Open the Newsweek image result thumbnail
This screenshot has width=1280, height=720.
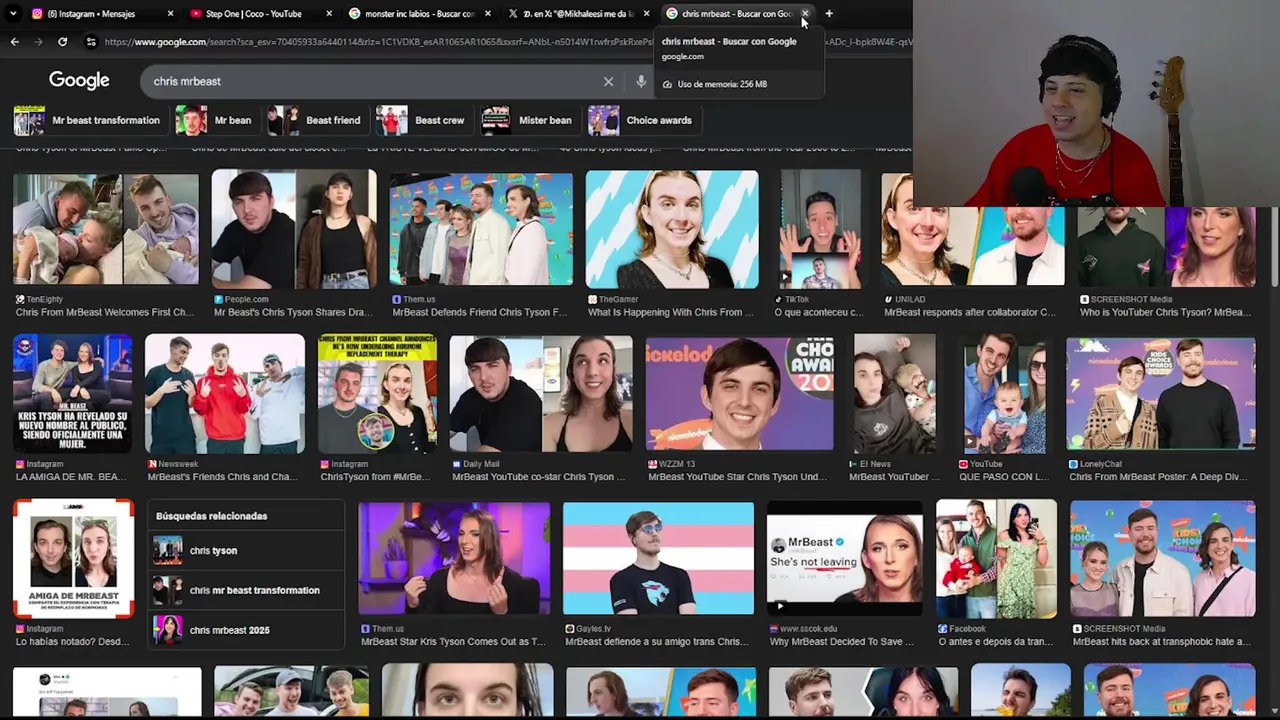tap(225, 394)
